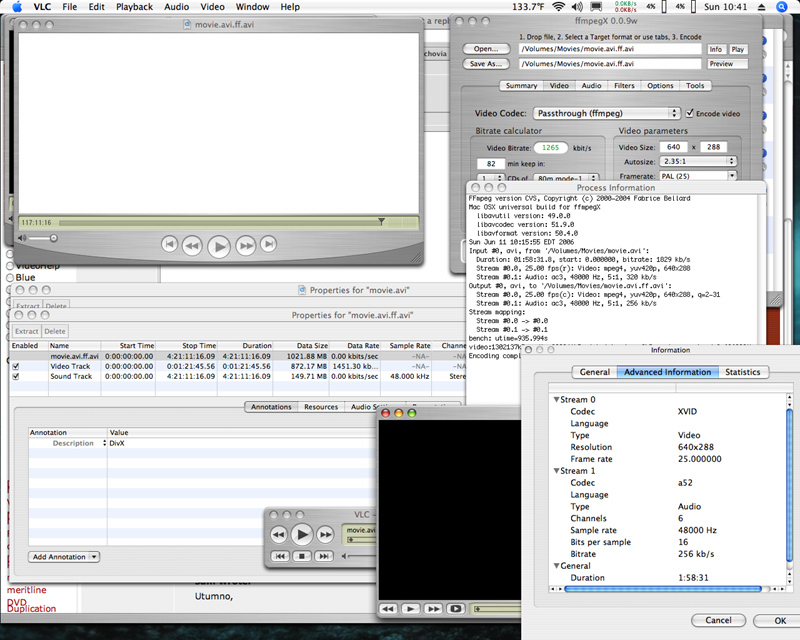Click the Preview button in ffmpegX
Screen dimensions: 800x640
click(x=728, y=64)
